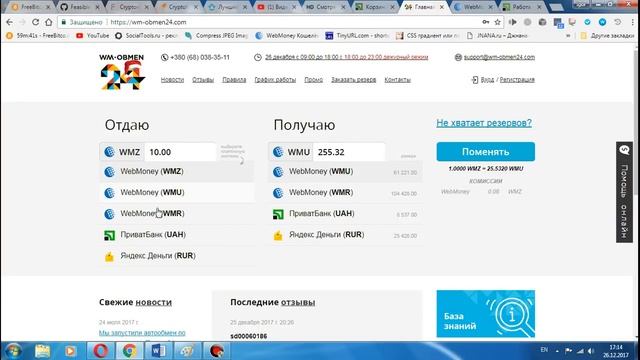640x360 pixels.
Task: Select WebMoney (WMR) in the Получаю list
Action: pyautogui.click(x=345, y=192)
